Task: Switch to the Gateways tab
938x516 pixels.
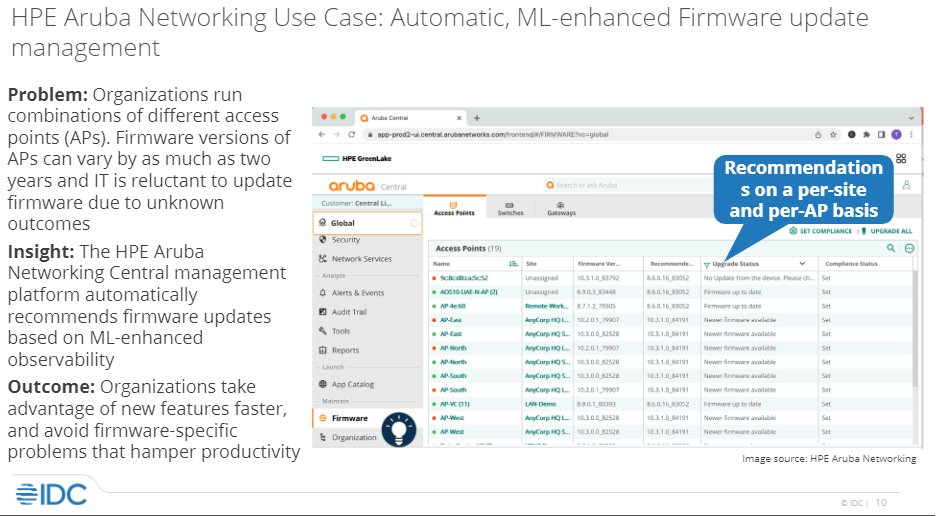Action: click(561, 209)
